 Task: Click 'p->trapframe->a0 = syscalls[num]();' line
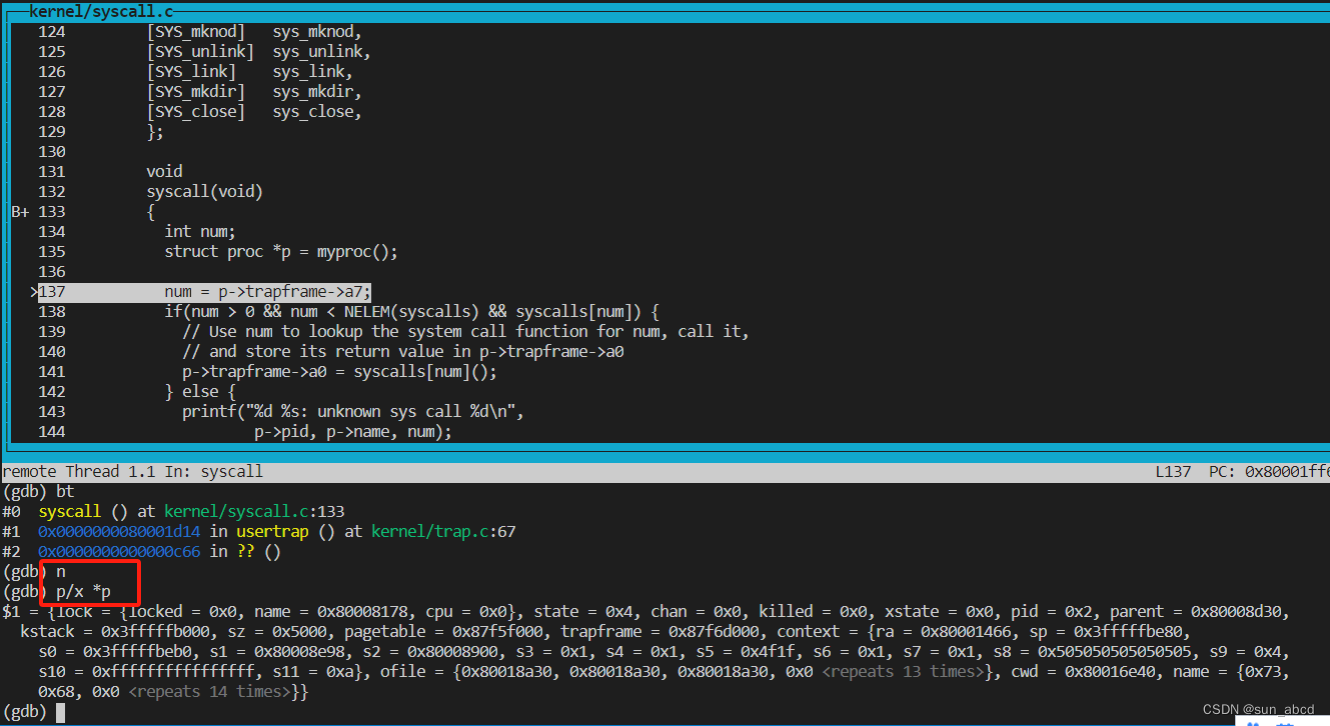[x=339, y=372]
